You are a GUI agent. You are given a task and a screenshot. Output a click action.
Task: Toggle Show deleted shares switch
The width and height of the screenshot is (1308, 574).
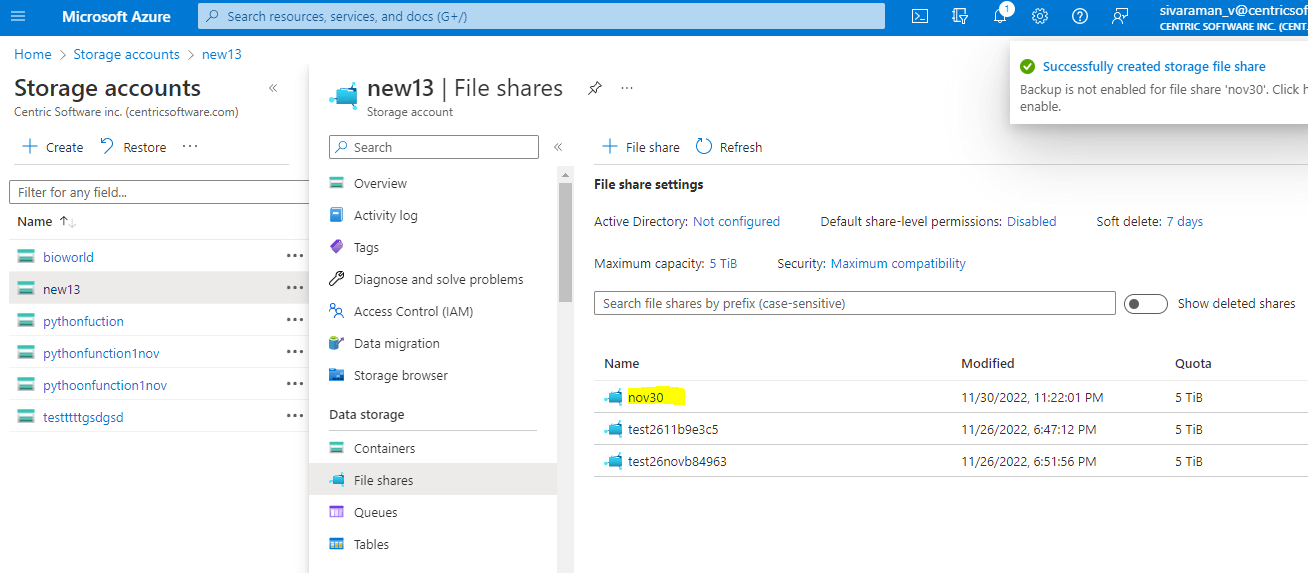[1146, 303]
